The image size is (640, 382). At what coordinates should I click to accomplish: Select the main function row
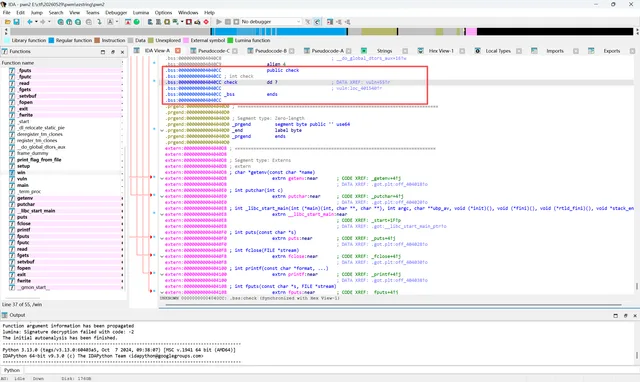(65, 185)
